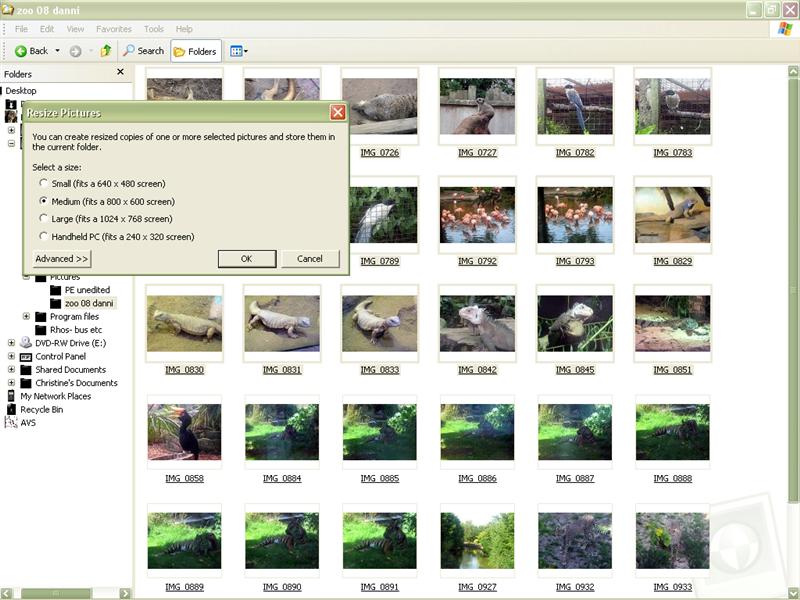Close the Folders side pane
The width and height of the screenshot is (800, 600).
click(x=121, y=72)
